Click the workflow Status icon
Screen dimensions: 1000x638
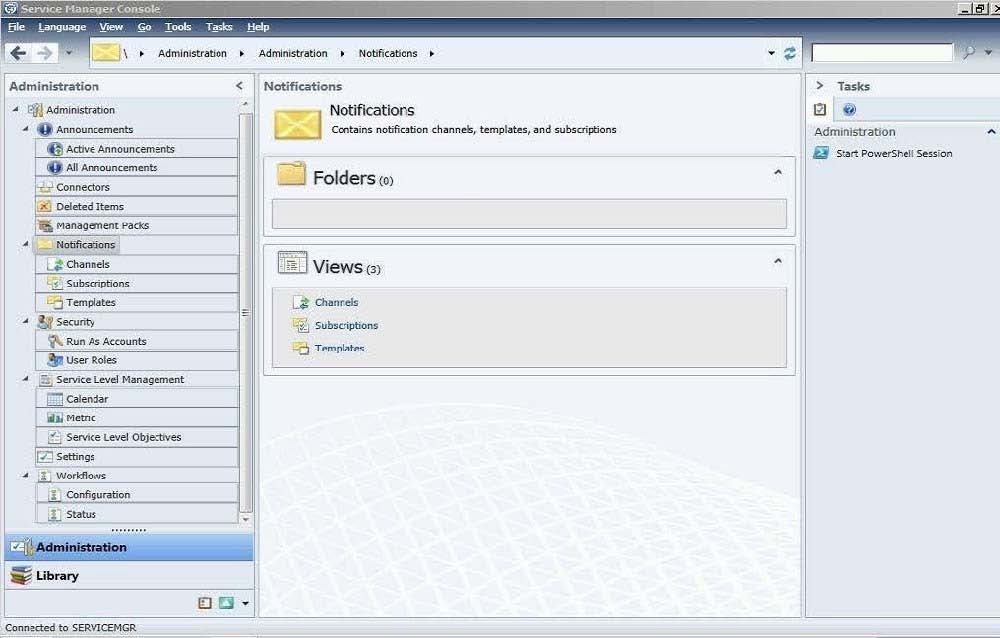click(55, 514)
